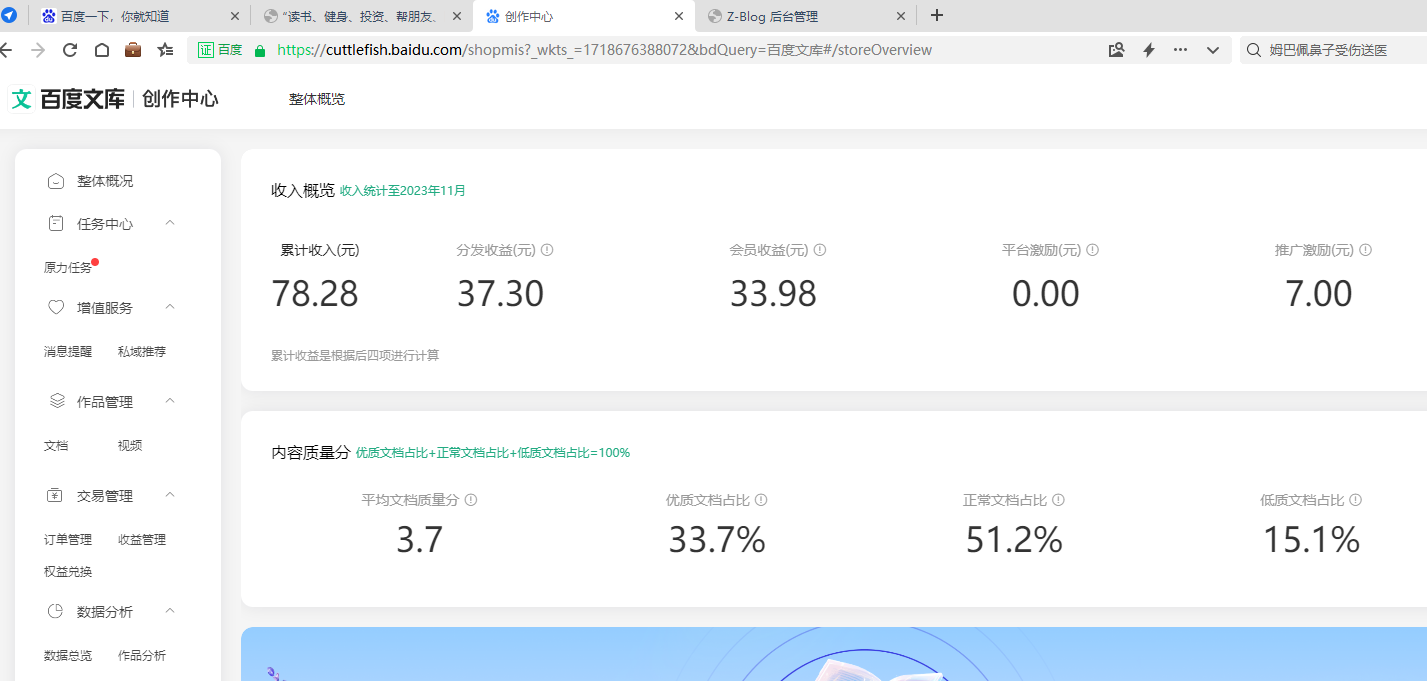1427x681 pixels.
Task: Click the green lock security icon
Action: 260,50
